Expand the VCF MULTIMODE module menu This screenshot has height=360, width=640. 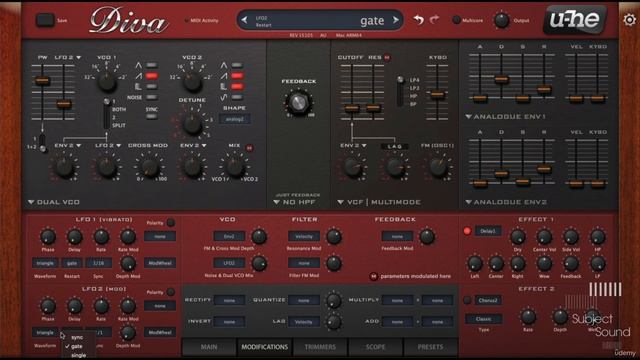(x=378, y=202)
